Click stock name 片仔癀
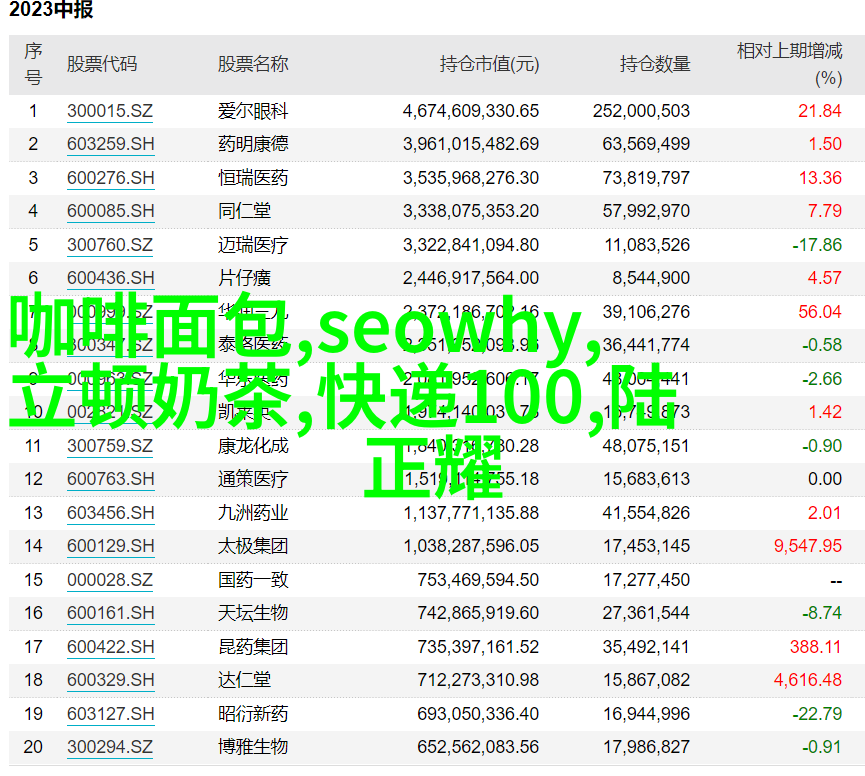865x776 pixels. [244, 278]
